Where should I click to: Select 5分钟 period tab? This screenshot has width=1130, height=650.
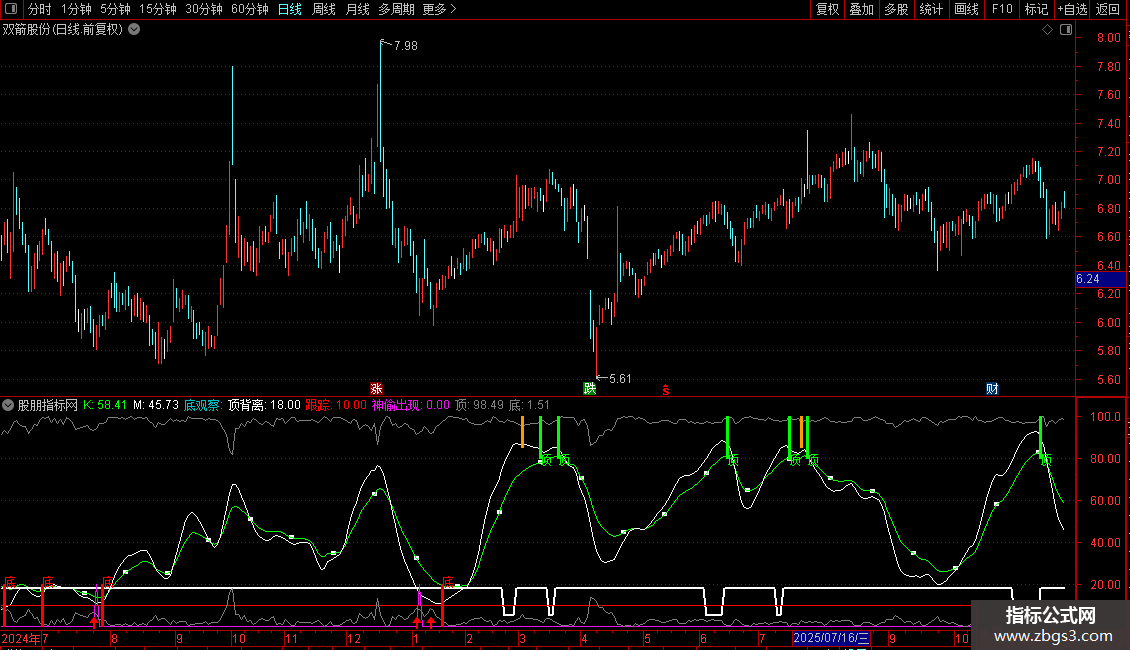[115, 9]
